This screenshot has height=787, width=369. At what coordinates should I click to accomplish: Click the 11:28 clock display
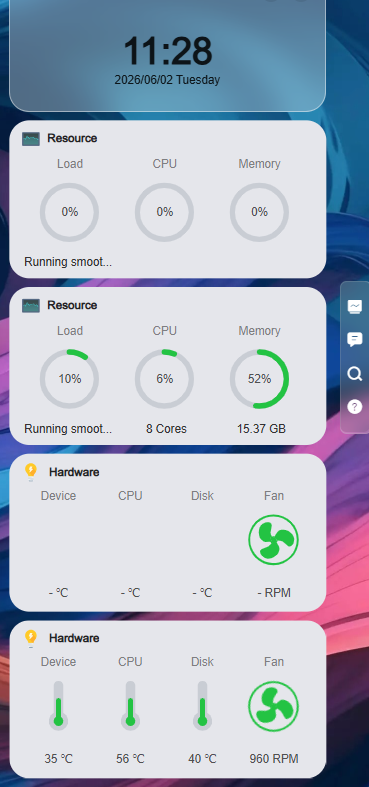pos(168,51)
